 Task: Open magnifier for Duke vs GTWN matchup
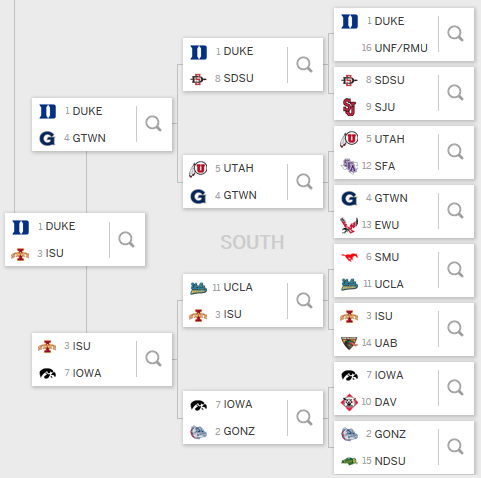(153, 124)
